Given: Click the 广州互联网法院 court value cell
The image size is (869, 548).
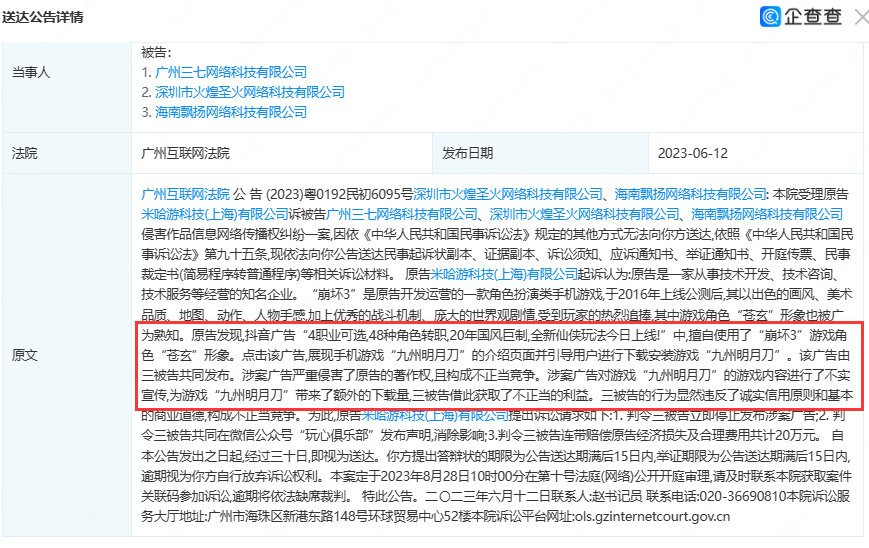Looking at the screenshot, I should click(282, 153).
